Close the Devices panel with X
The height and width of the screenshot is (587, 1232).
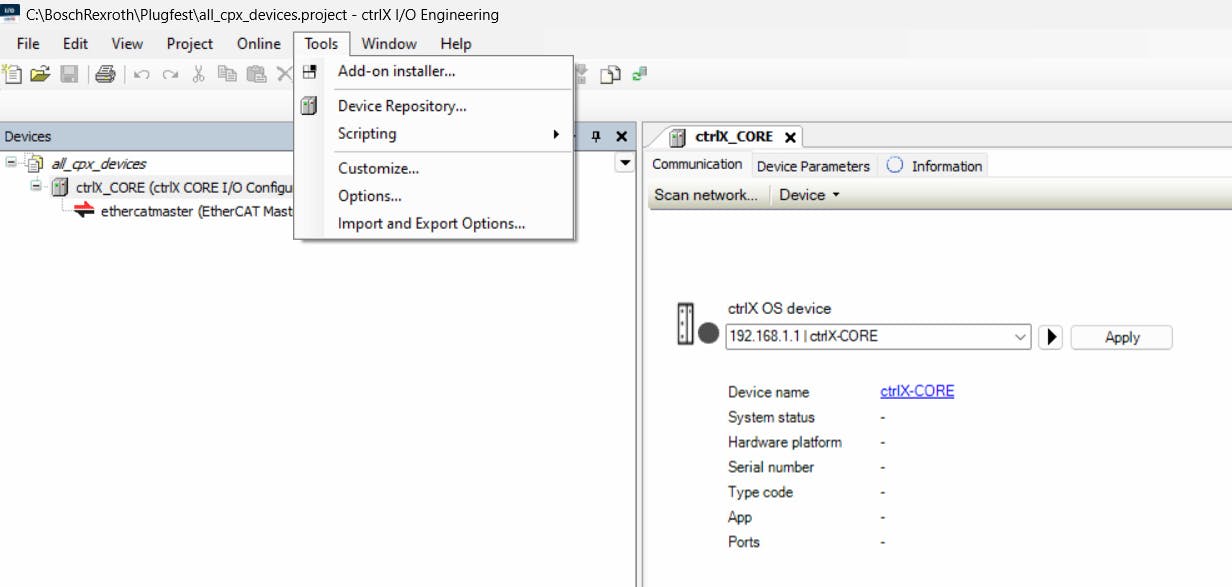point(621,136)
